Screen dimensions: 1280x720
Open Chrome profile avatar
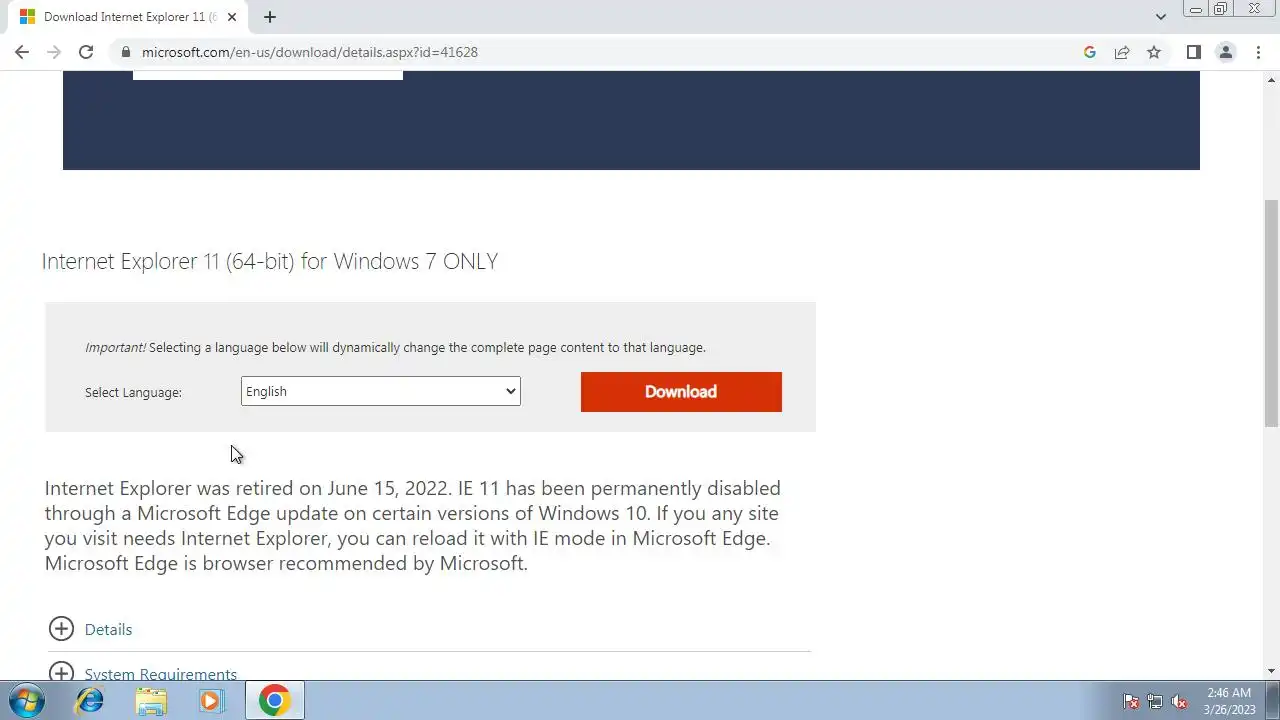point(1225,52)
